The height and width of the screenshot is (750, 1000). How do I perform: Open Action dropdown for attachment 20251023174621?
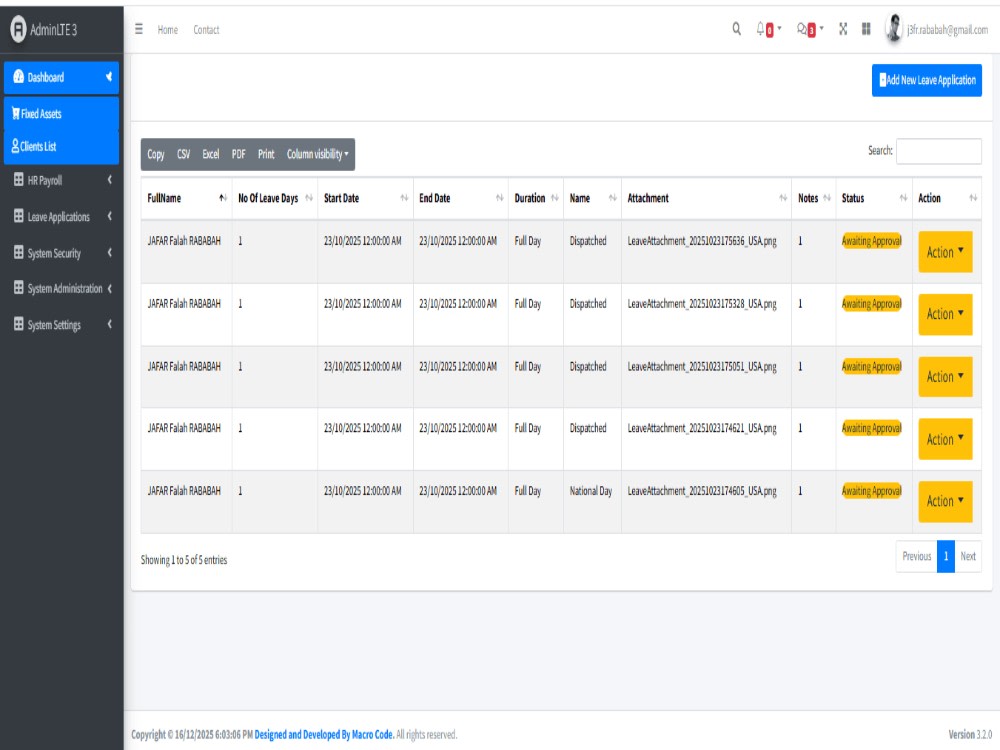(945, 439)
